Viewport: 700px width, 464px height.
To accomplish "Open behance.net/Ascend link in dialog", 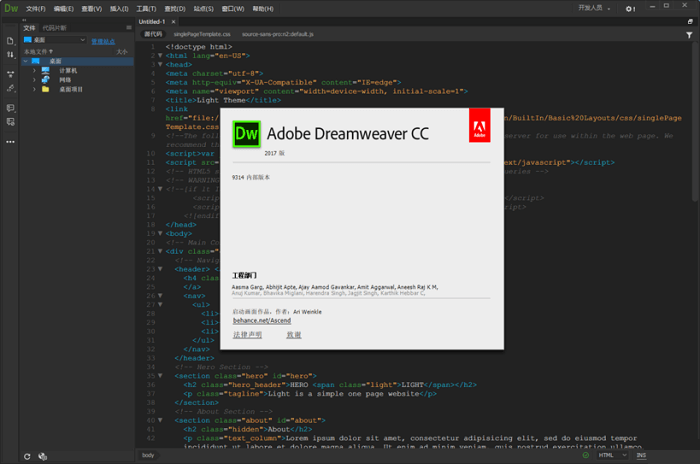I will click(x=262, y=321).
